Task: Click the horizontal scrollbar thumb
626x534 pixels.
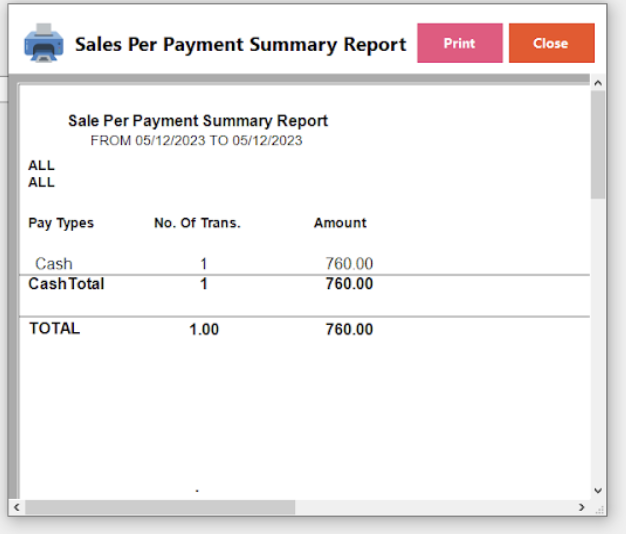Action: [x=160, y=507]
